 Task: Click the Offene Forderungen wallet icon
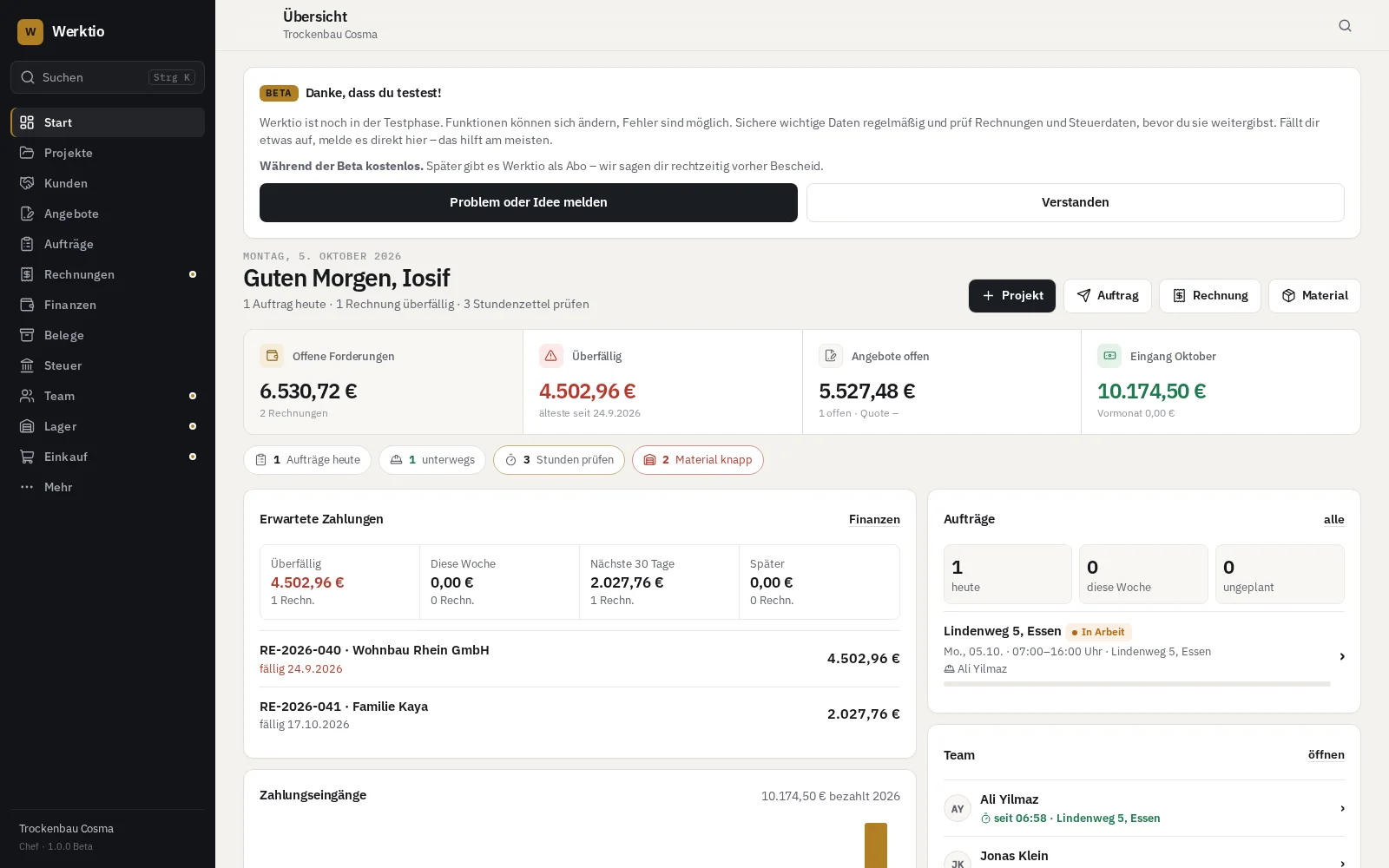pos(272,356)
